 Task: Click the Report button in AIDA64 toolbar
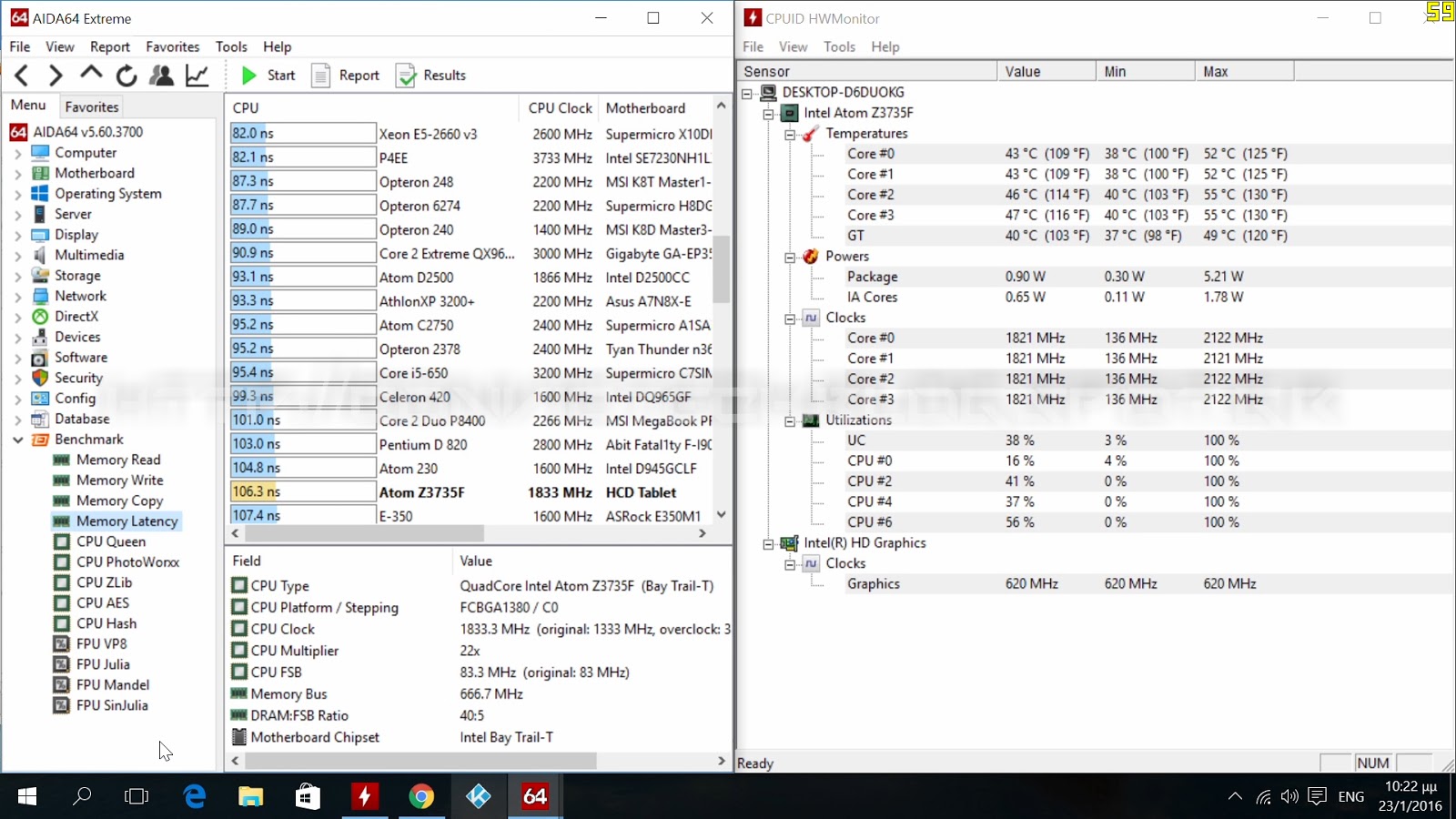click(x=346, y=76)
